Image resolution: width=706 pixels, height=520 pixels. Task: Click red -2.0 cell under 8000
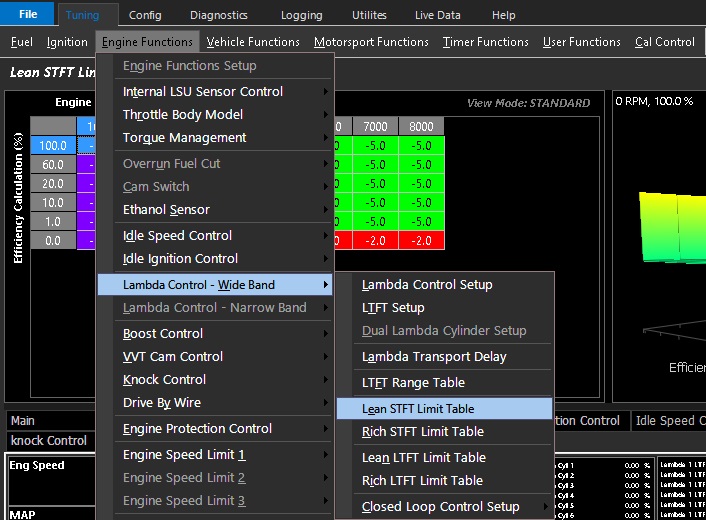(x=421, y=240)
